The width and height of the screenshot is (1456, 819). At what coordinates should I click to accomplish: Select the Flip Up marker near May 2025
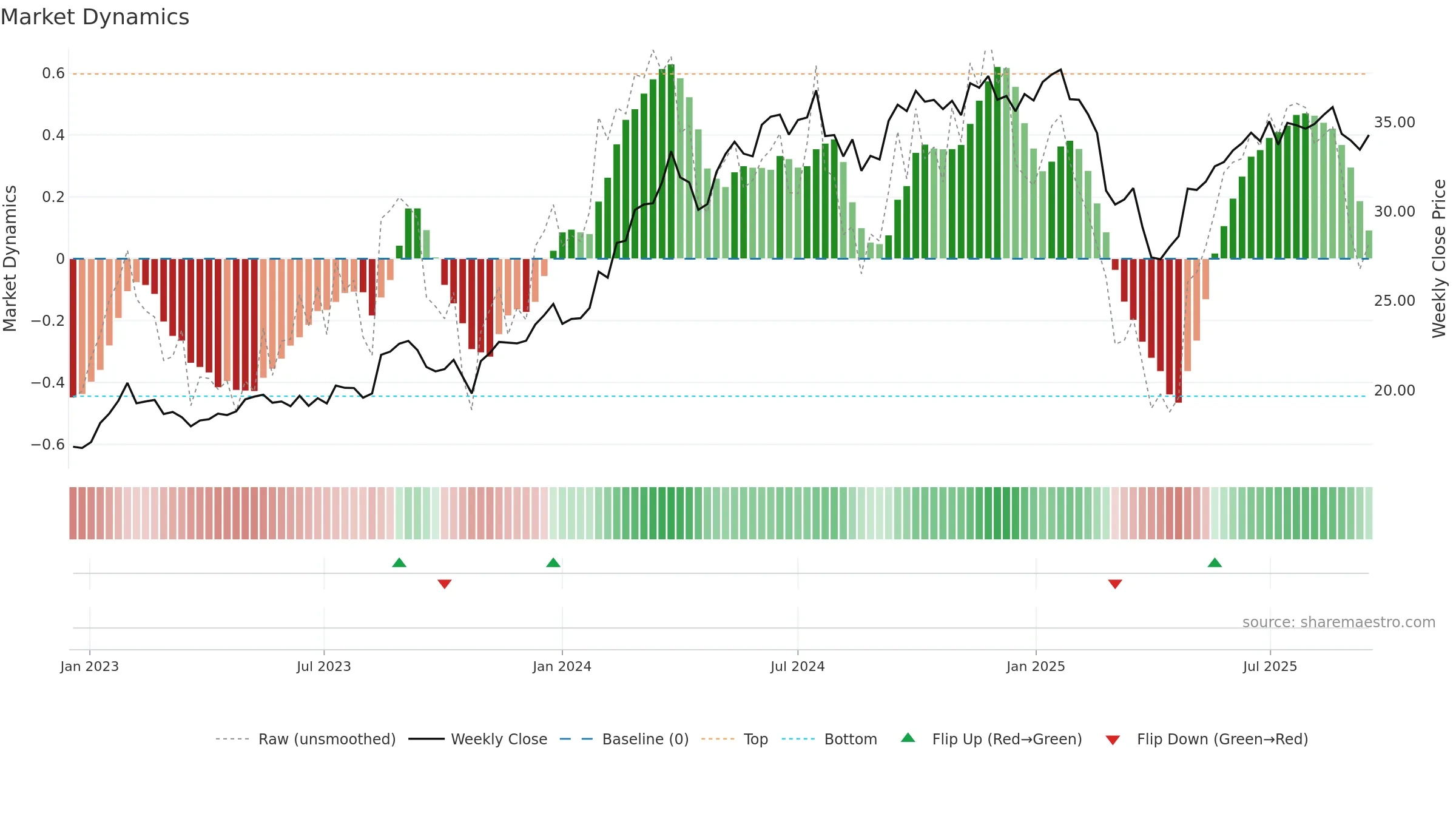tap(1215, 562)
